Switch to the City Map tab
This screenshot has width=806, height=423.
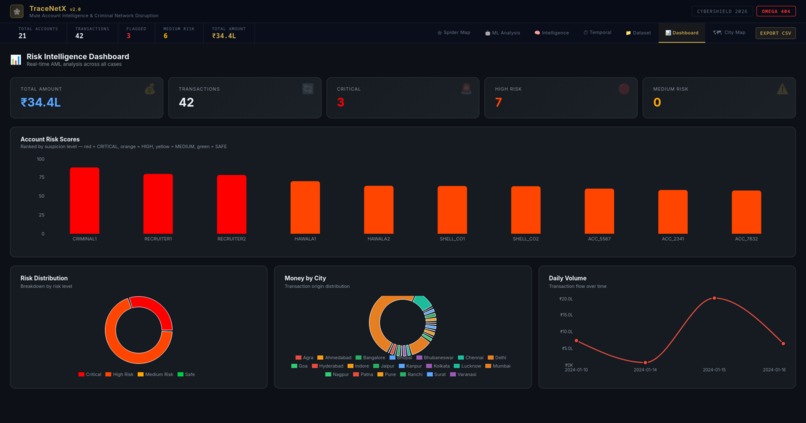[729, 32]
